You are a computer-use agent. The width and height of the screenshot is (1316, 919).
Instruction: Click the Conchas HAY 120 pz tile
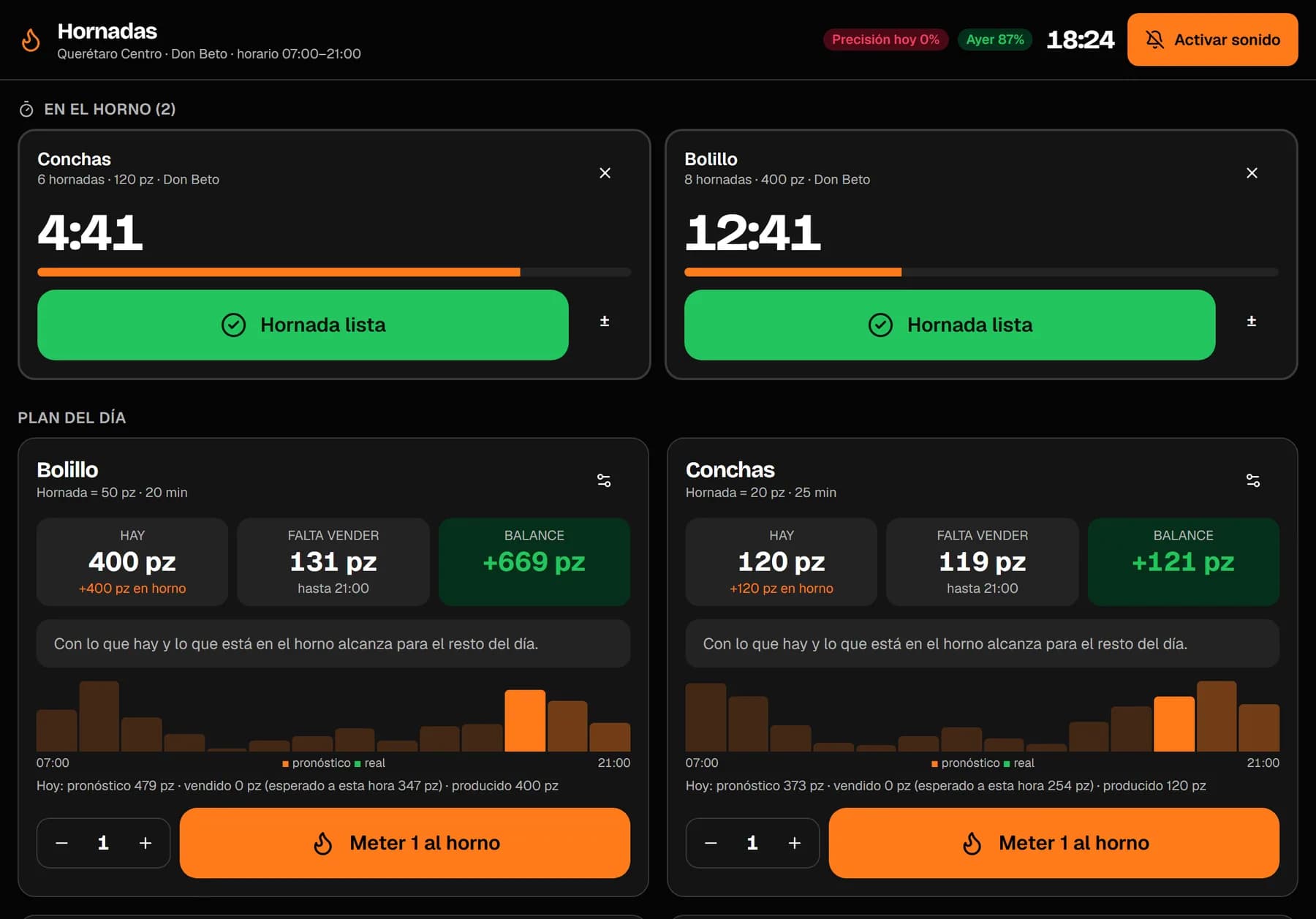tap(781, 561)
